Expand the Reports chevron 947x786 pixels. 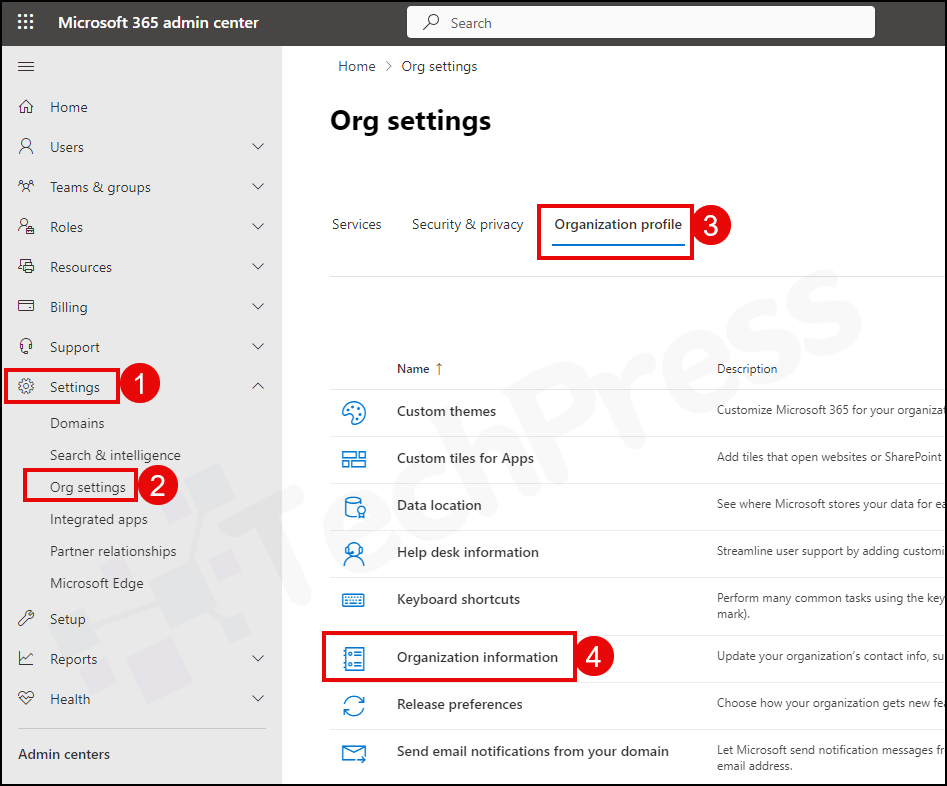tap(258, 659)
